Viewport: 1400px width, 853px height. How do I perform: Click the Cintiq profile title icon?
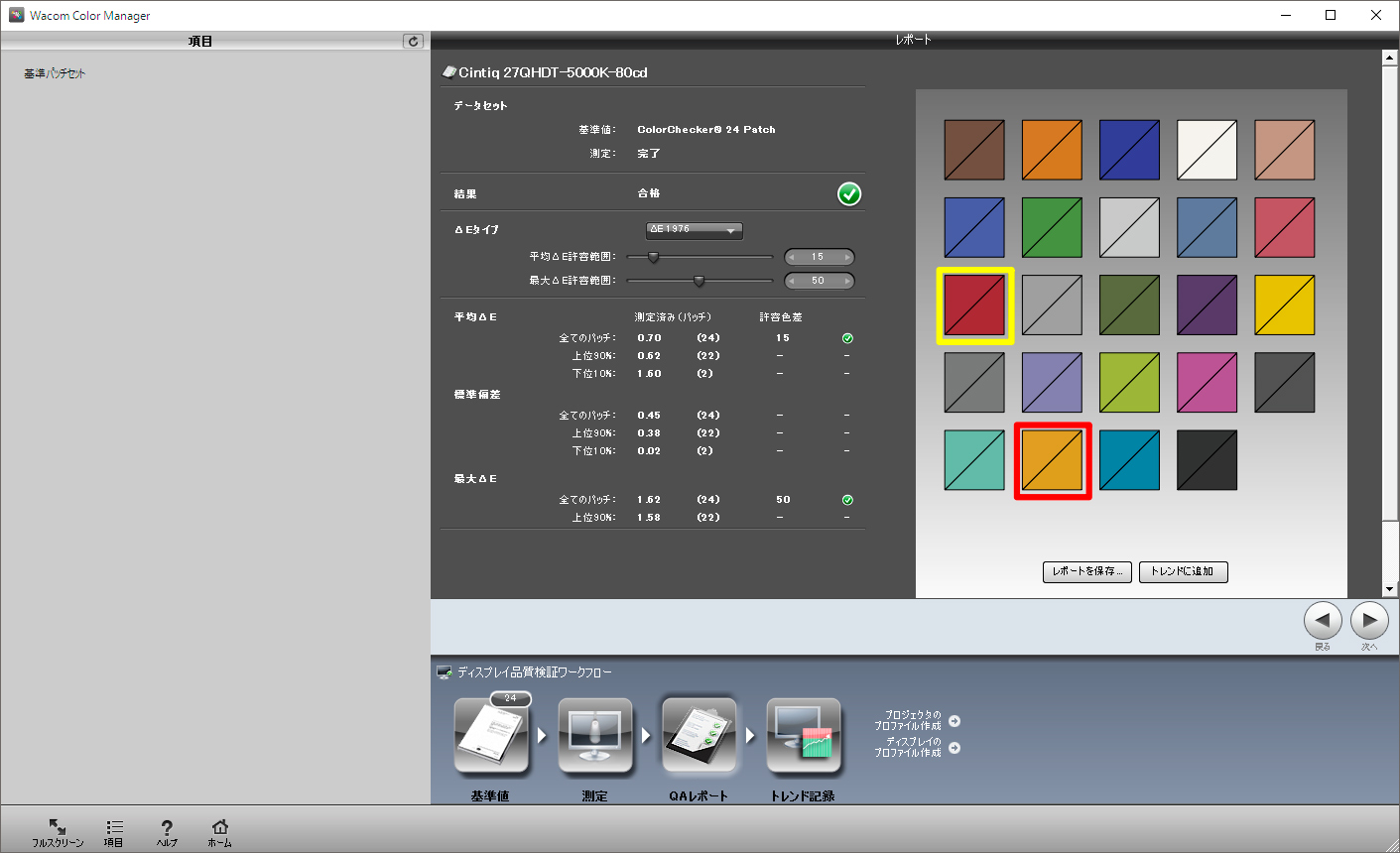coord(448,72)
